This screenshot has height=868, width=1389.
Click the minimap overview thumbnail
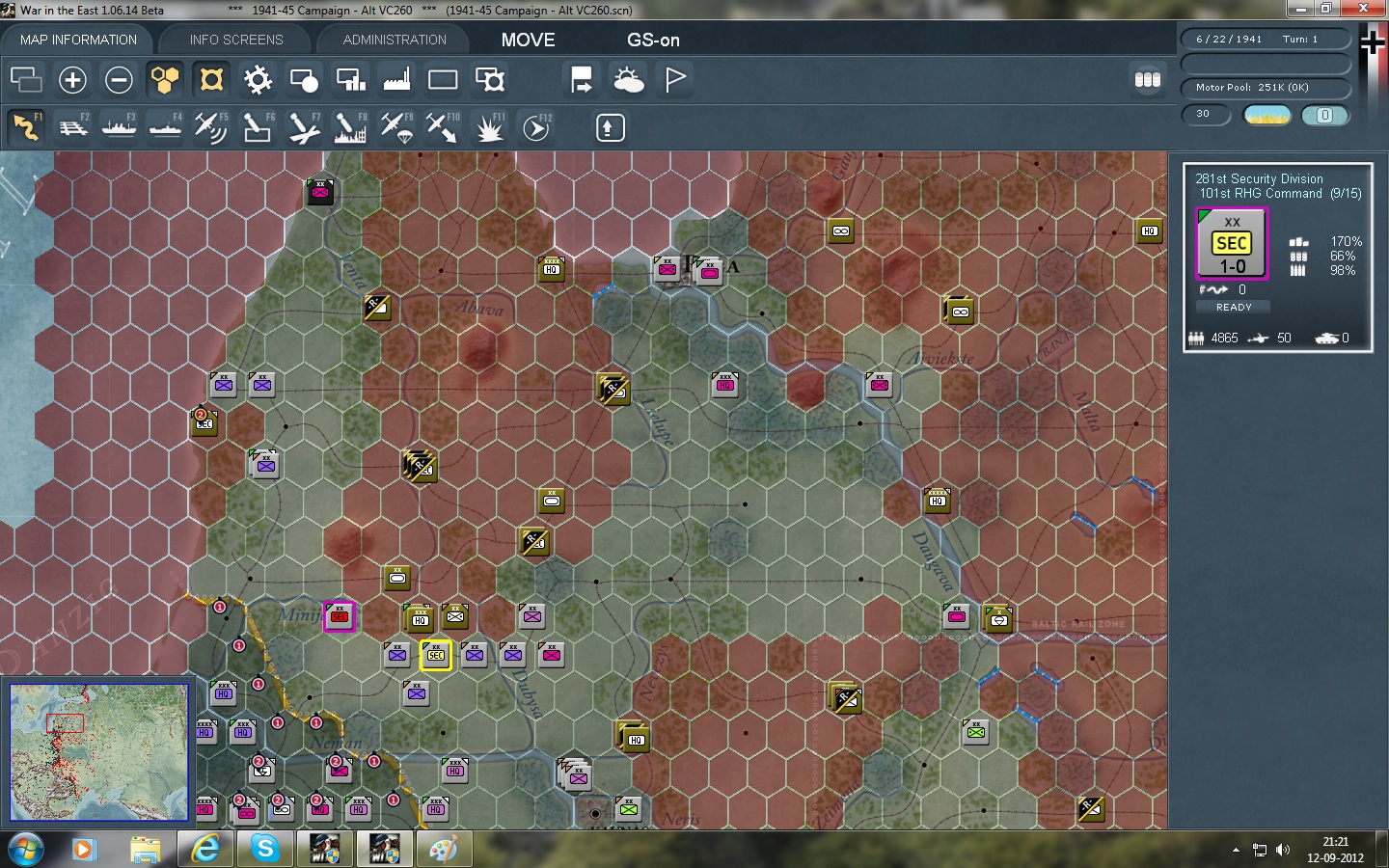98,752
